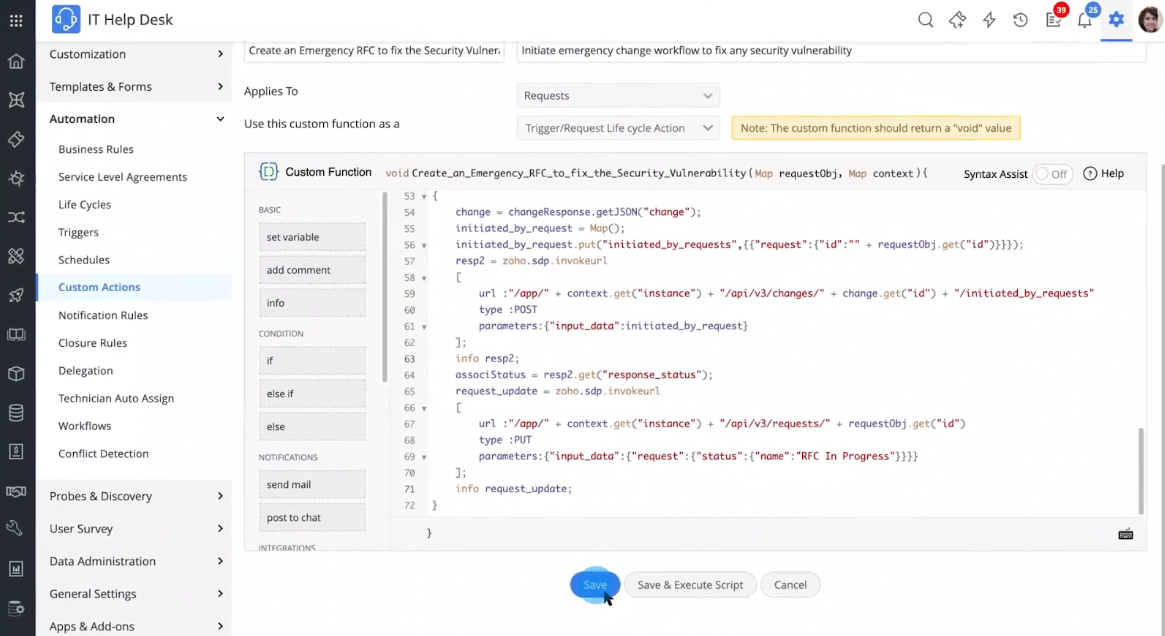Click the Custom Function braces icon
Viewport: 1165px width, 636px height.
coord(268,172)
